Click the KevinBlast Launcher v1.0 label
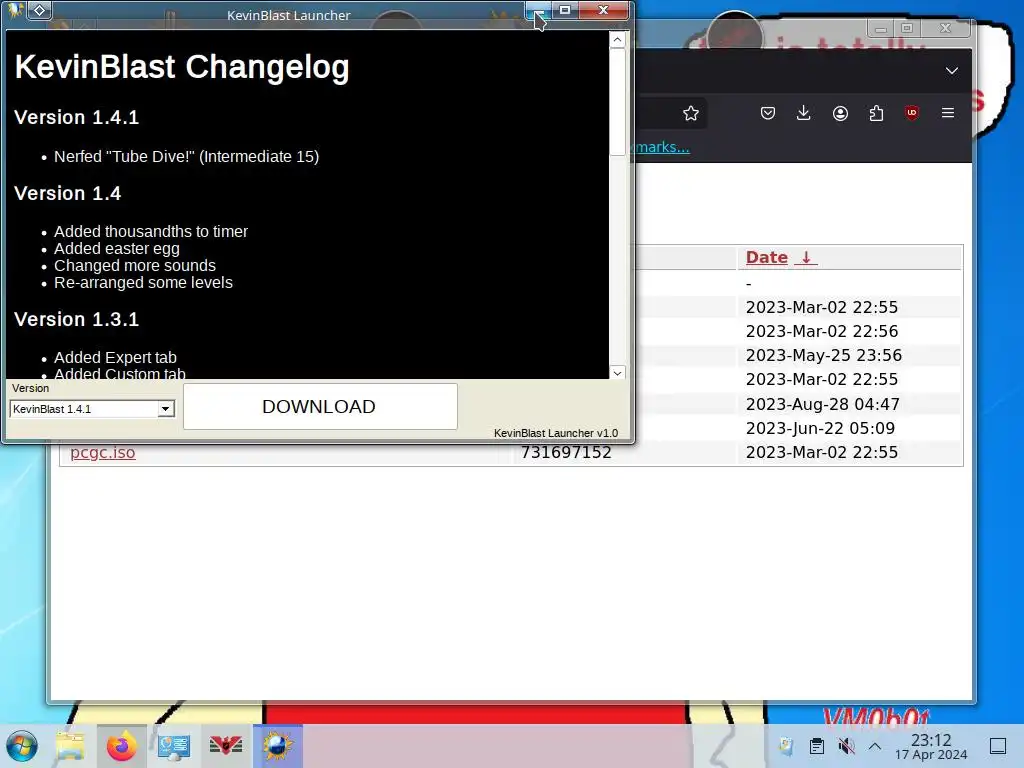 coord(556,433)
